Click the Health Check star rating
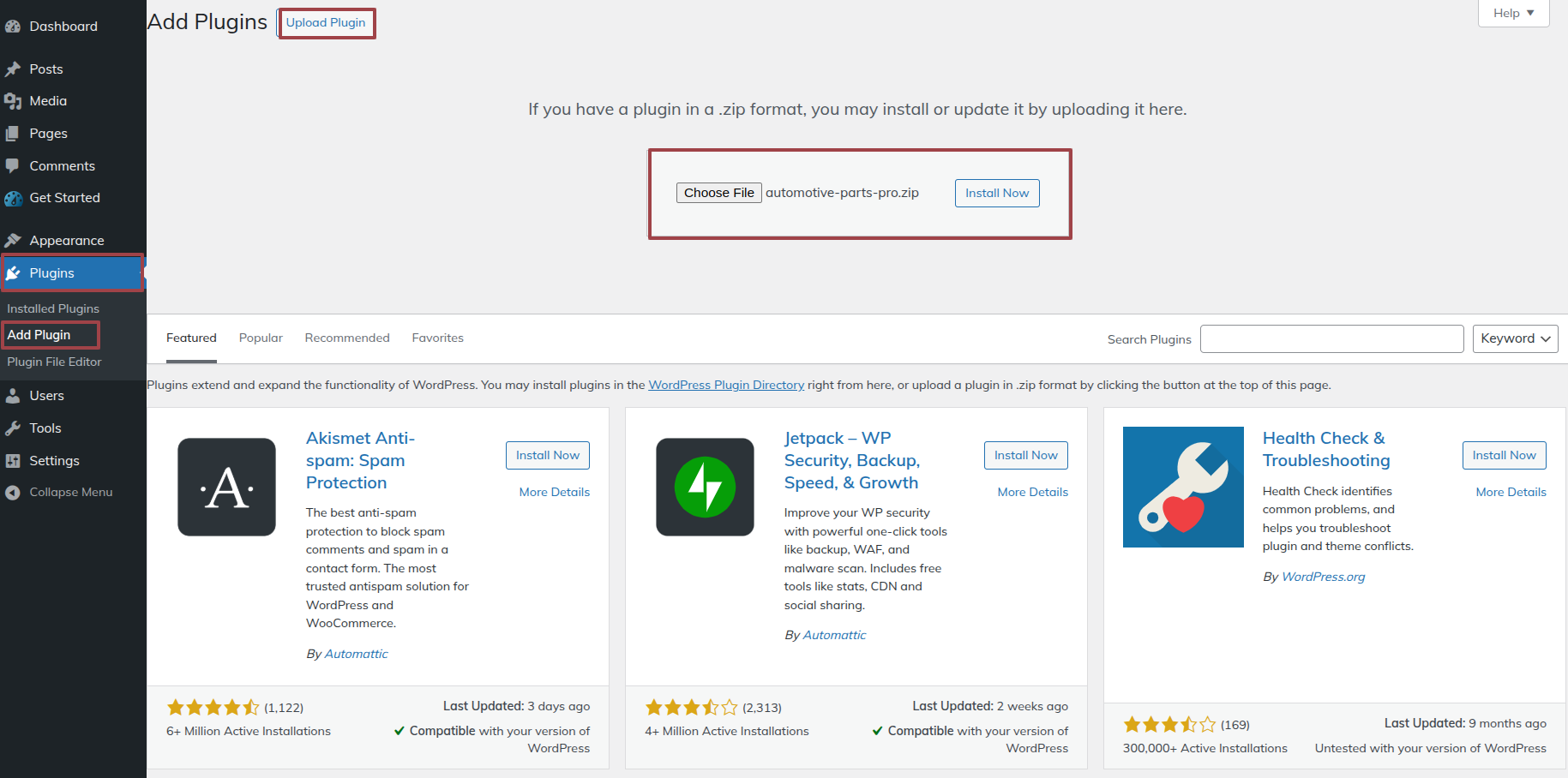The image size is (1568, 778). [1169, 725]
